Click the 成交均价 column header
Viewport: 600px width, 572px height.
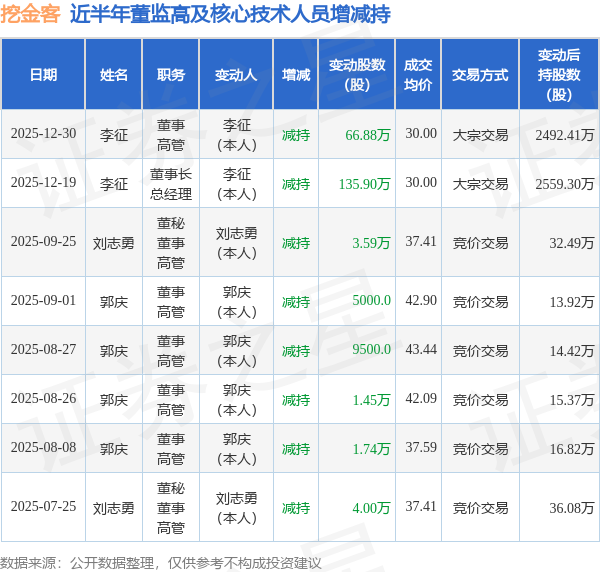(x=418, y=75)
